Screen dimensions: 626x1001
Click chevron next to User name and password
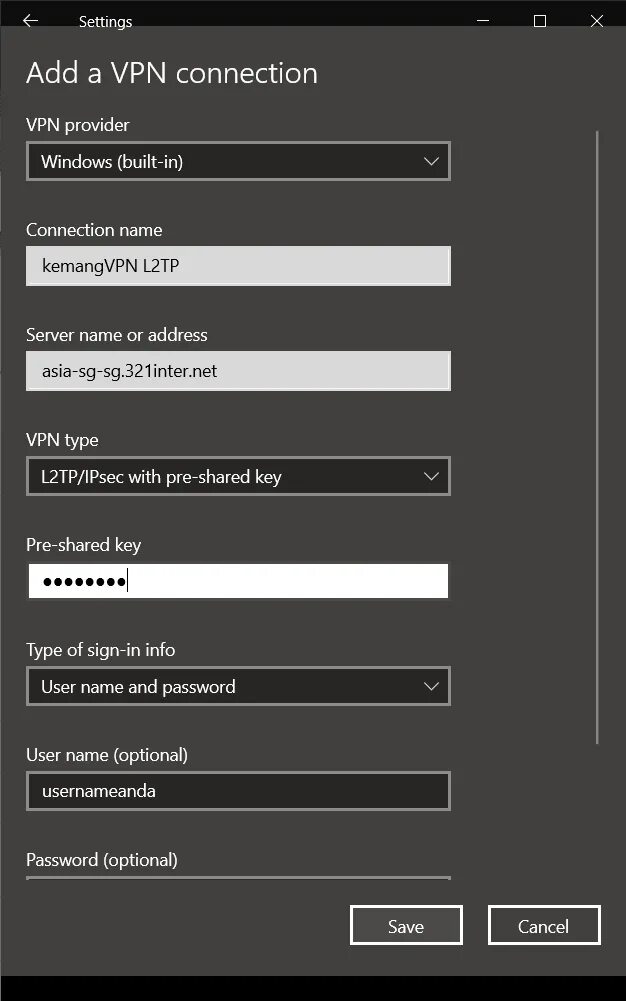tap(431, 686)
